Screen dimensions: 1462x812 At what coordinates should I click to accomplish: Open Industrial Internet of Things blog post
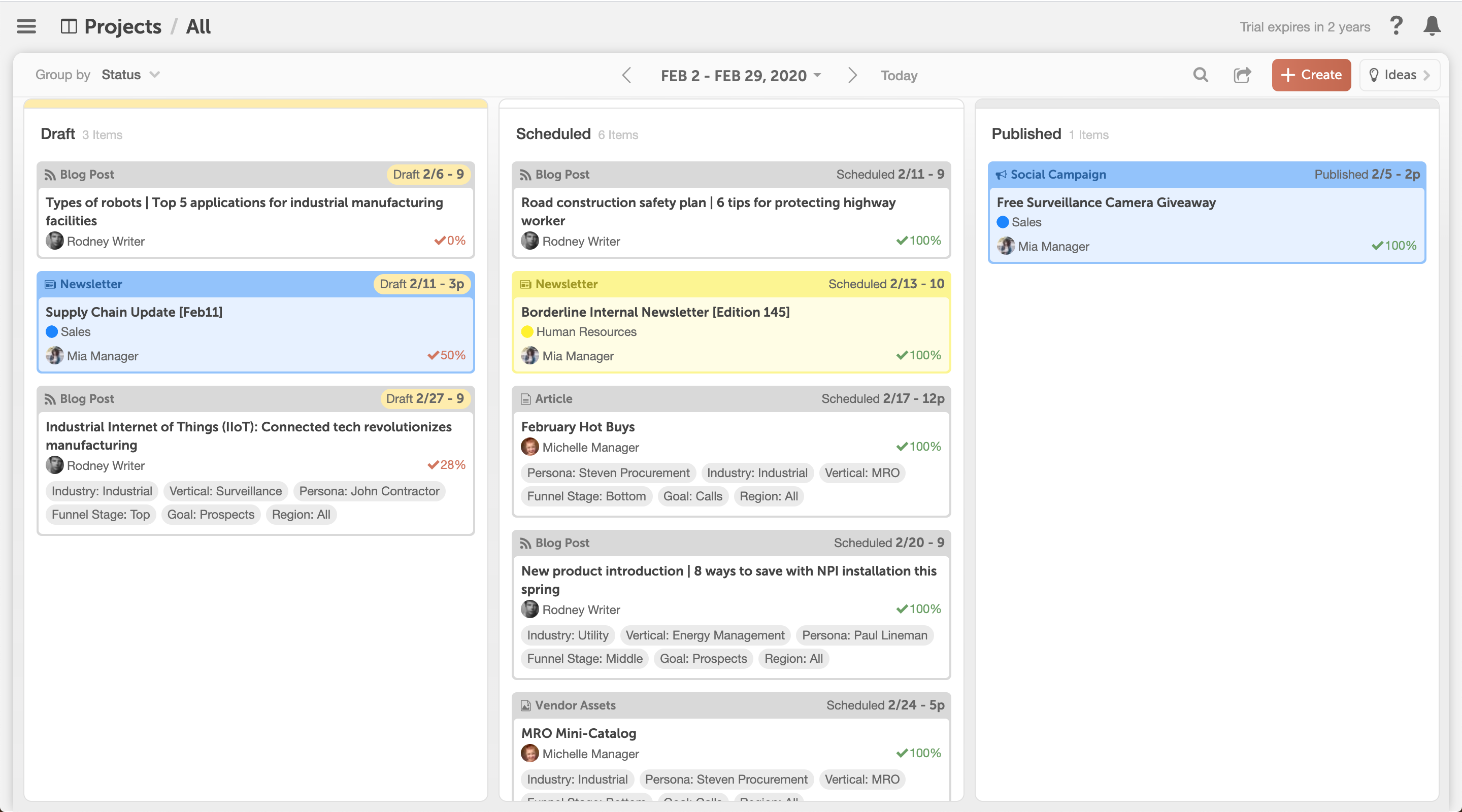point(249,436)
